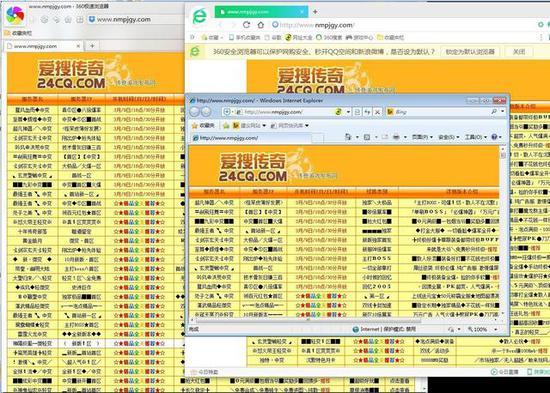The image size is (550, 393).
Task: Open search provider dropdown beside Bing box
Action: (503, 112)
